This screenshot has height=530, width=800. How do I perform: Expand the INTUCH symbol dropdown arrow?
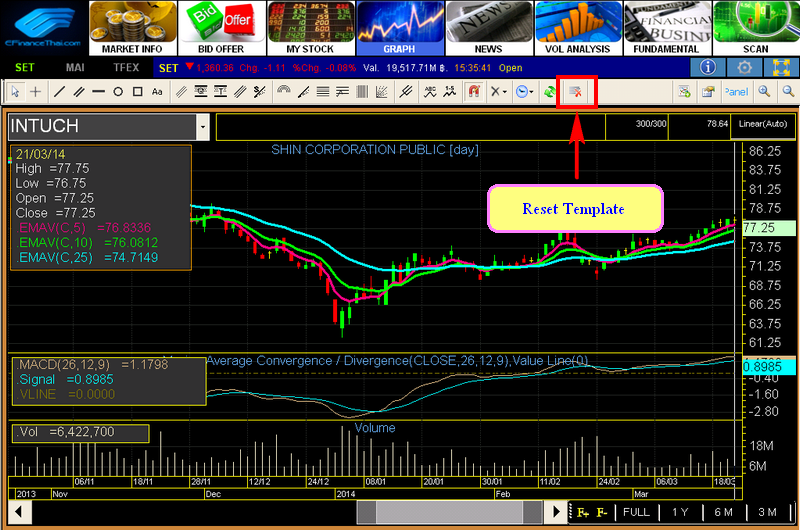click(203, 127)
